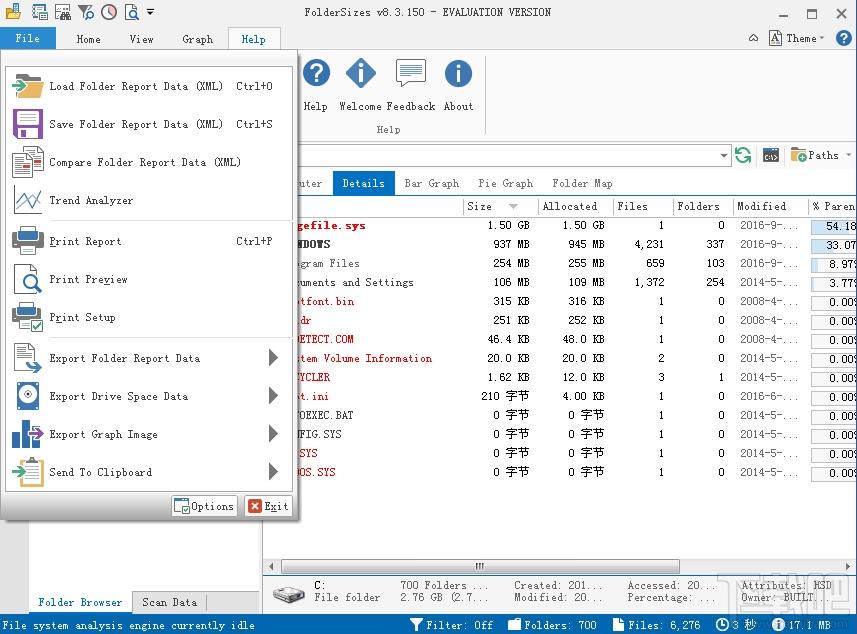857x634 pixels.
Task: Switch to the View ribbon tab
Action: click(142, 39)
